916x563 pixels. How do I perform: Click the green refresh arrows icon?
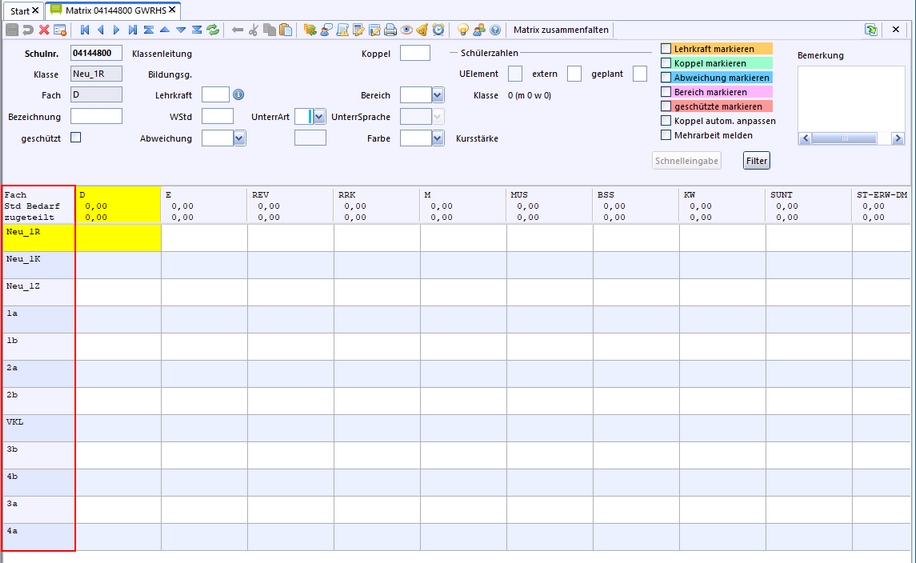(213, 30)
